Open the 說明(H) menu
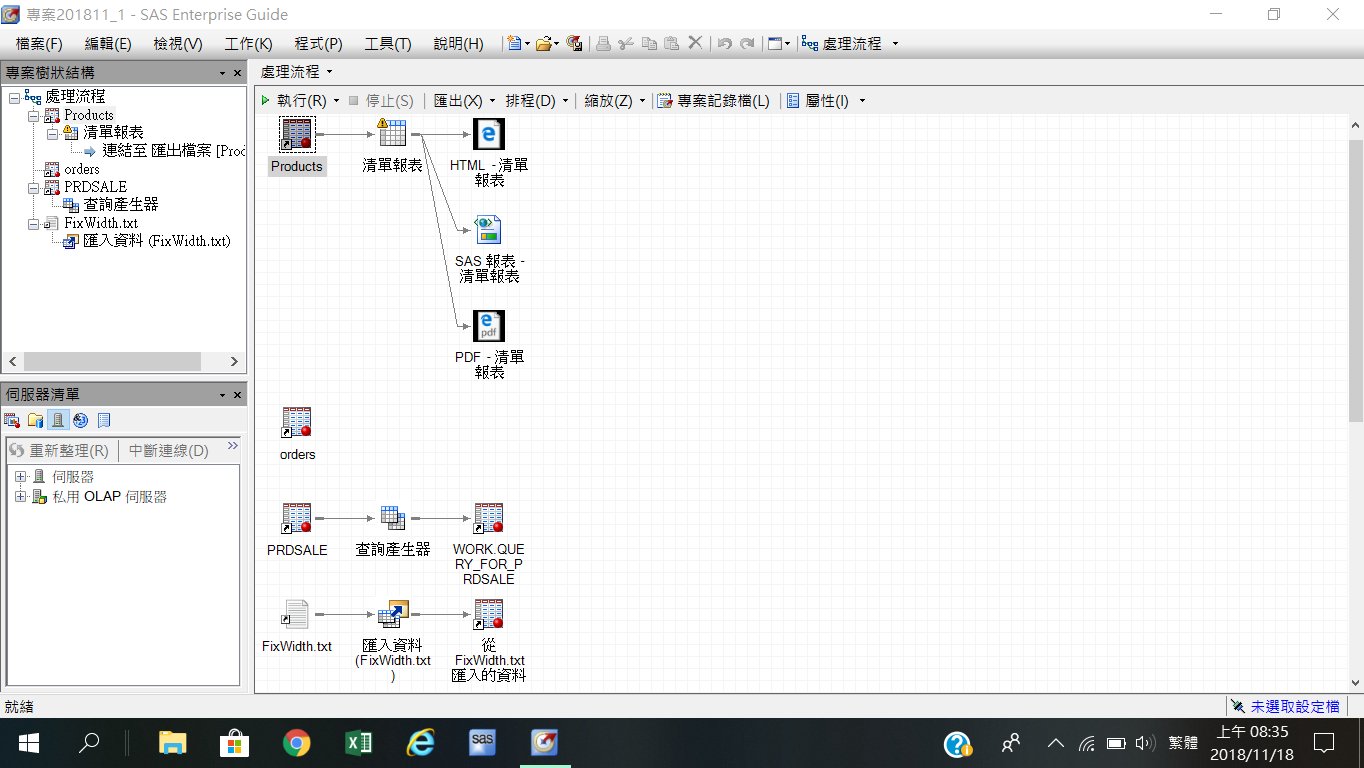This screenshot has width=1364, height=768. click(x=458, y=44)
